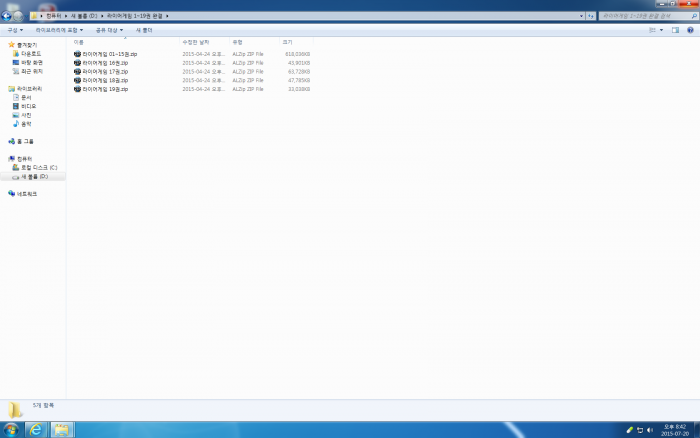The width and height of the screenshot is (700, 438).
Task: Click the 새 폴더 button
Action: 144,30
